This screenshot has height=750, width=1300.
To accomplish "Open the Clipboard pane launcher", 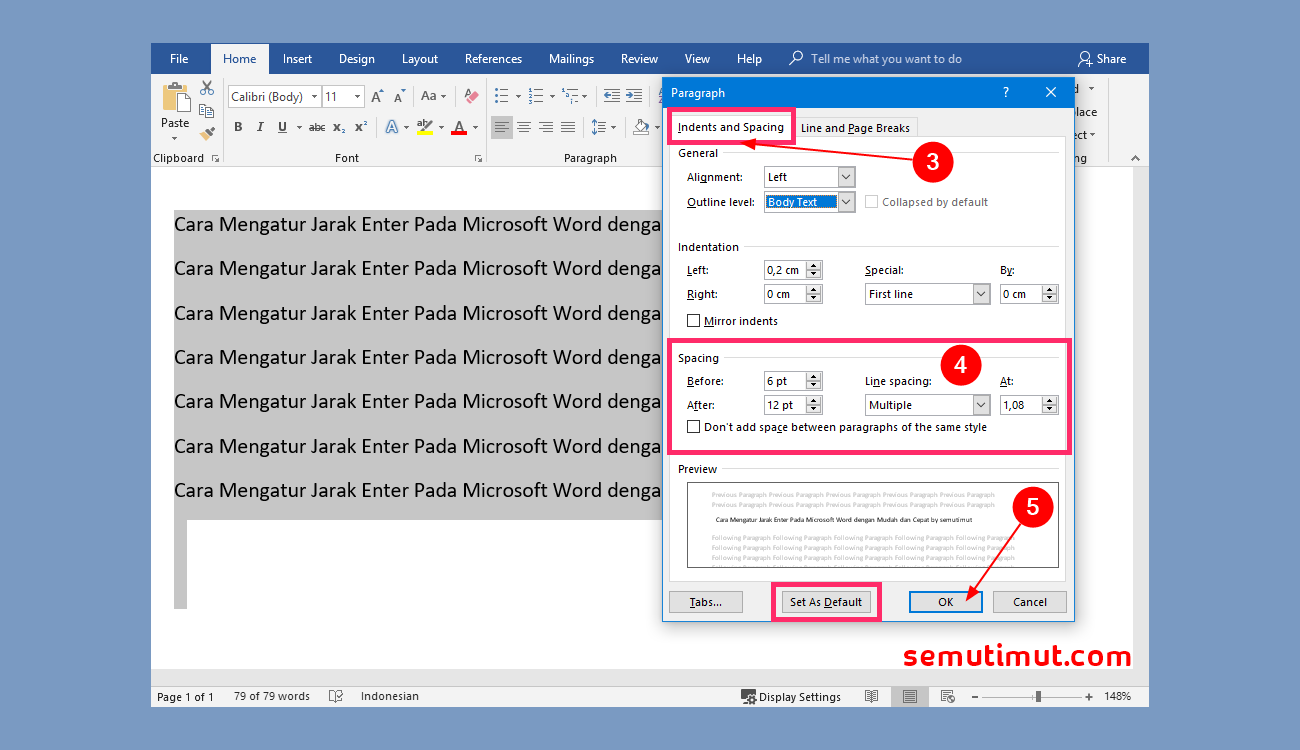I will (215, 158).
